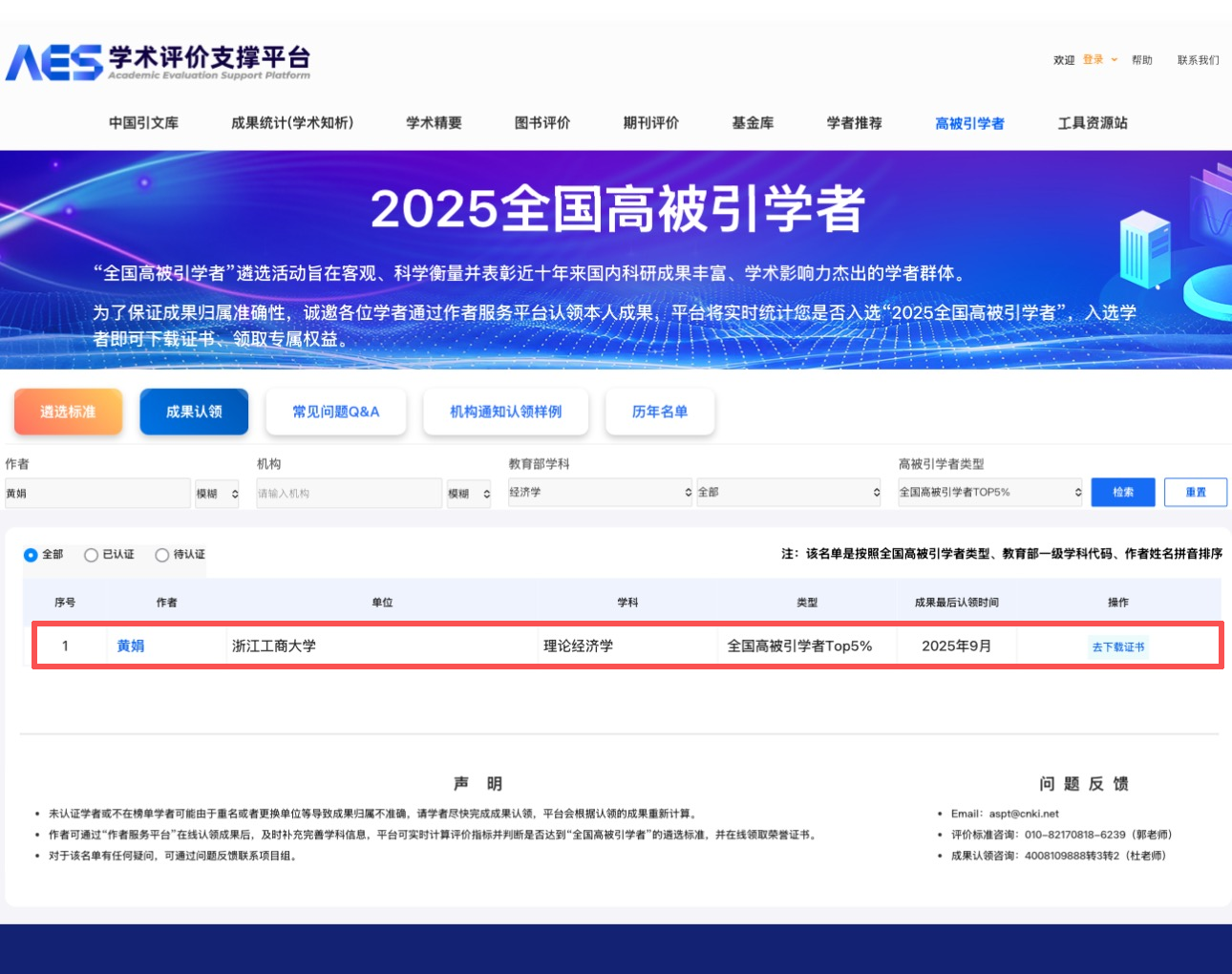The image size is (1232, 974).
Task: Open the 登录 dropdown arrow
Action: pos(1114,60)
